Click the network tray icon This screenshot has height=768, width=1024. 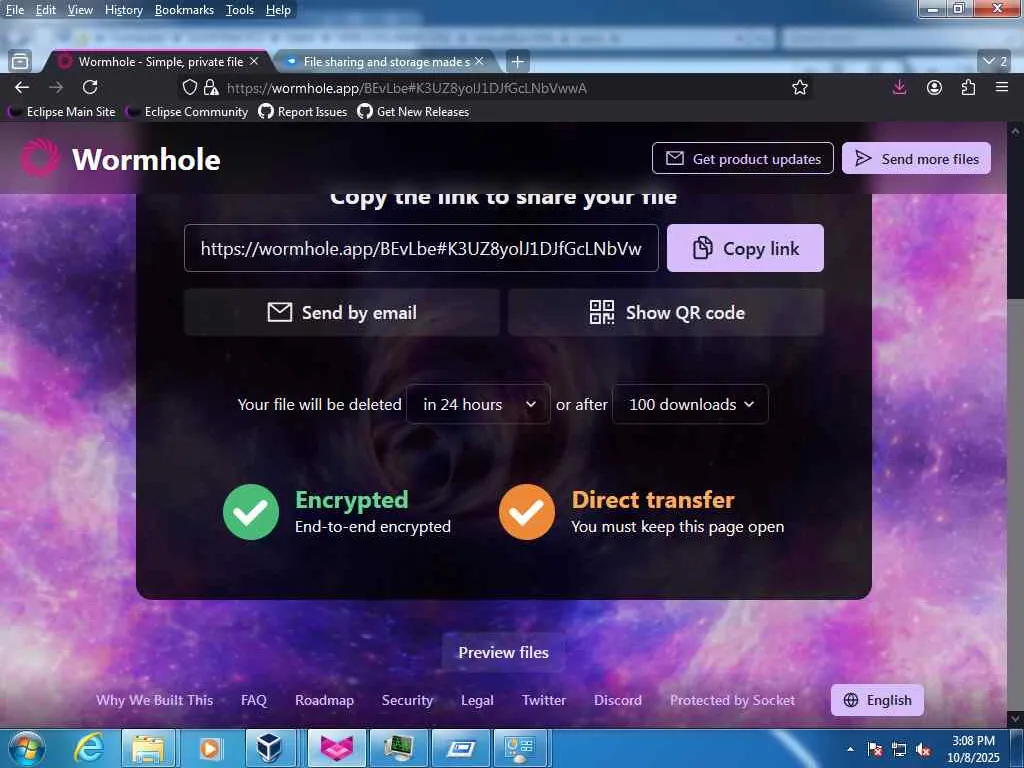coord(899,750)
